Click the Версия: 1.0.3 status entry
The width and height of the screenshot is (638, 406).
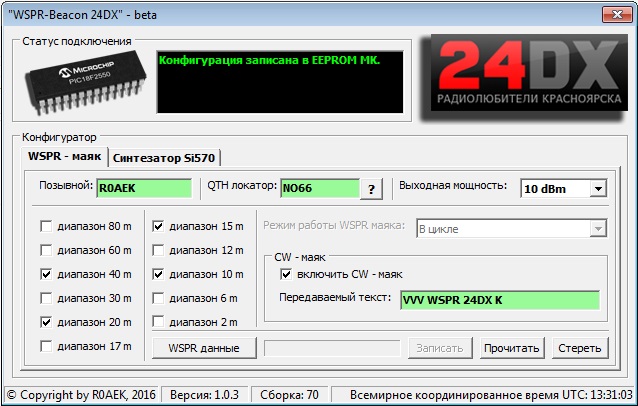[204, 395]
